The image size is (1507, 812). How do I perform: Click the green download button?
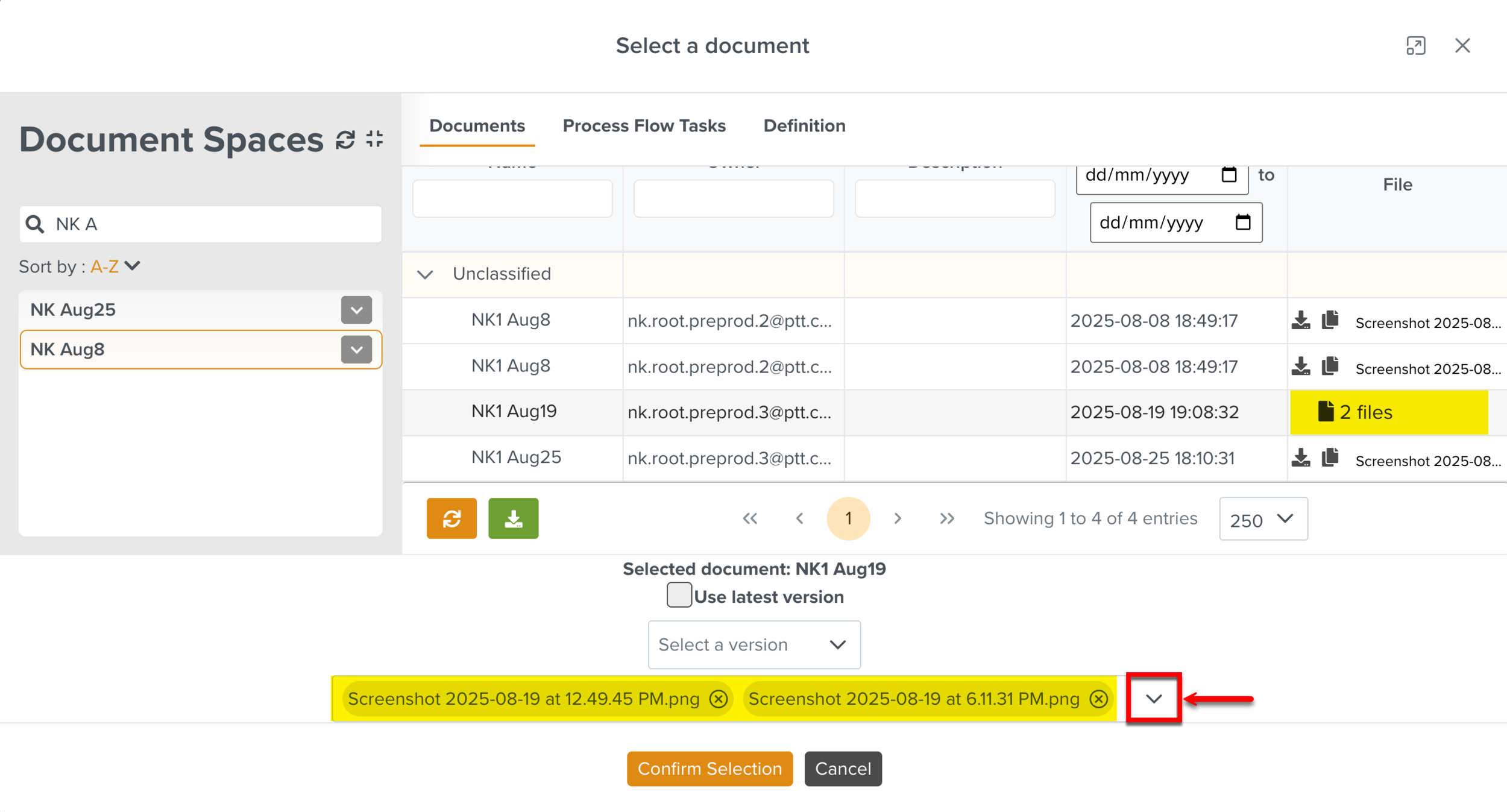click(x=513, y=518)
